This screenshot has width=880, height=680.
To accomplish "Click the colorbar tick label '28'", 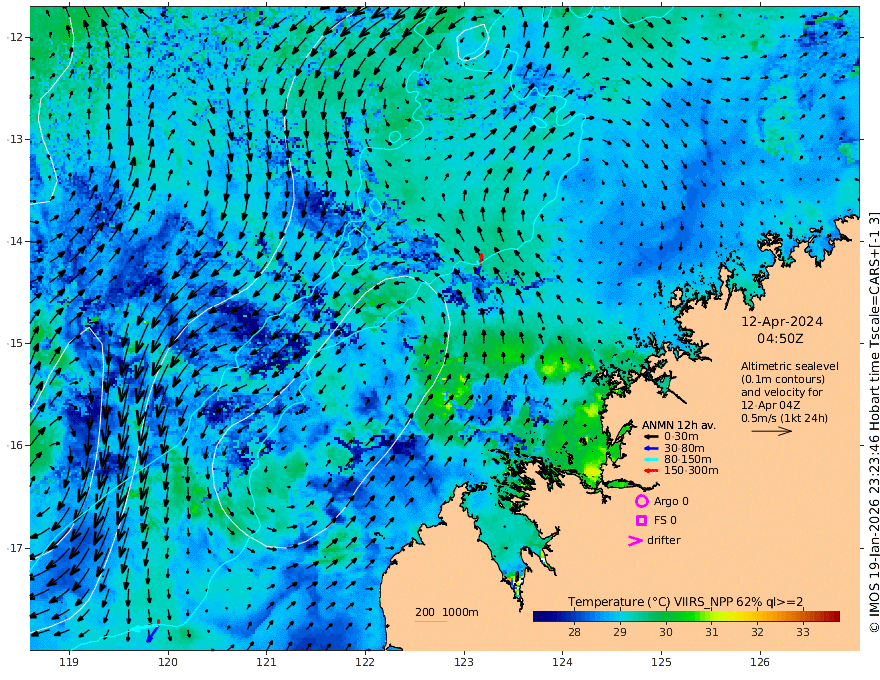I will point(574,632).
